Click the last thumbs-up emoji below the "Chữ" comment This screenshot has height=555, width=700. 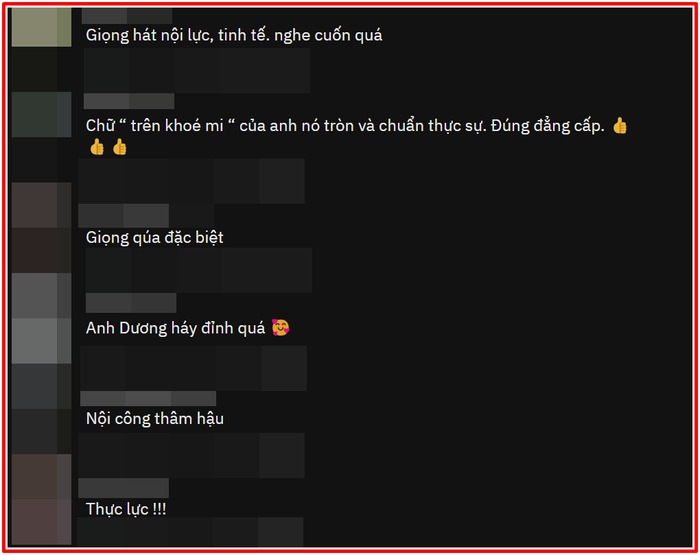120,146
